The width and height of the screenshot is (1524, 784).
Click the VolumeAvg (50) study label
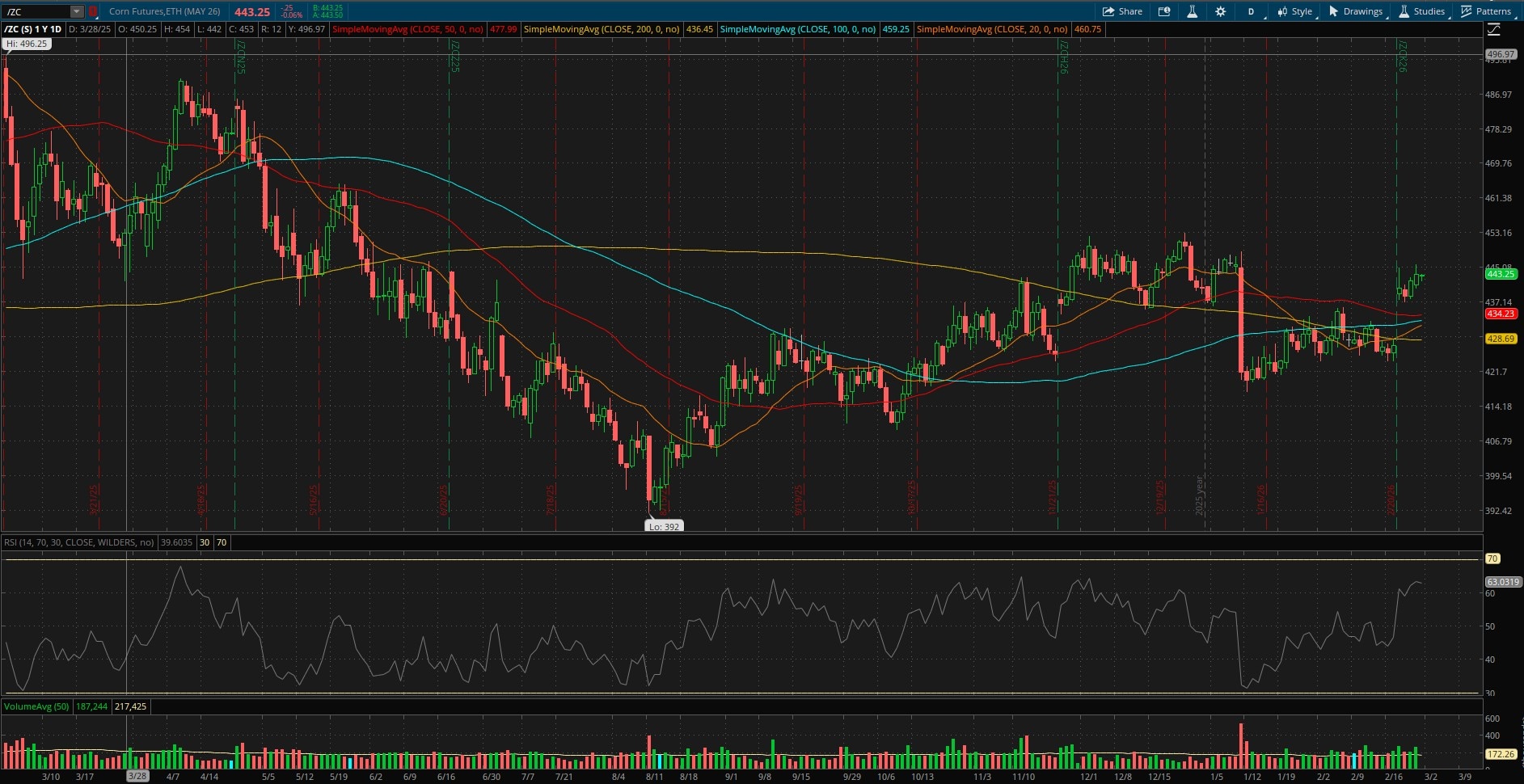click(36, 706)
